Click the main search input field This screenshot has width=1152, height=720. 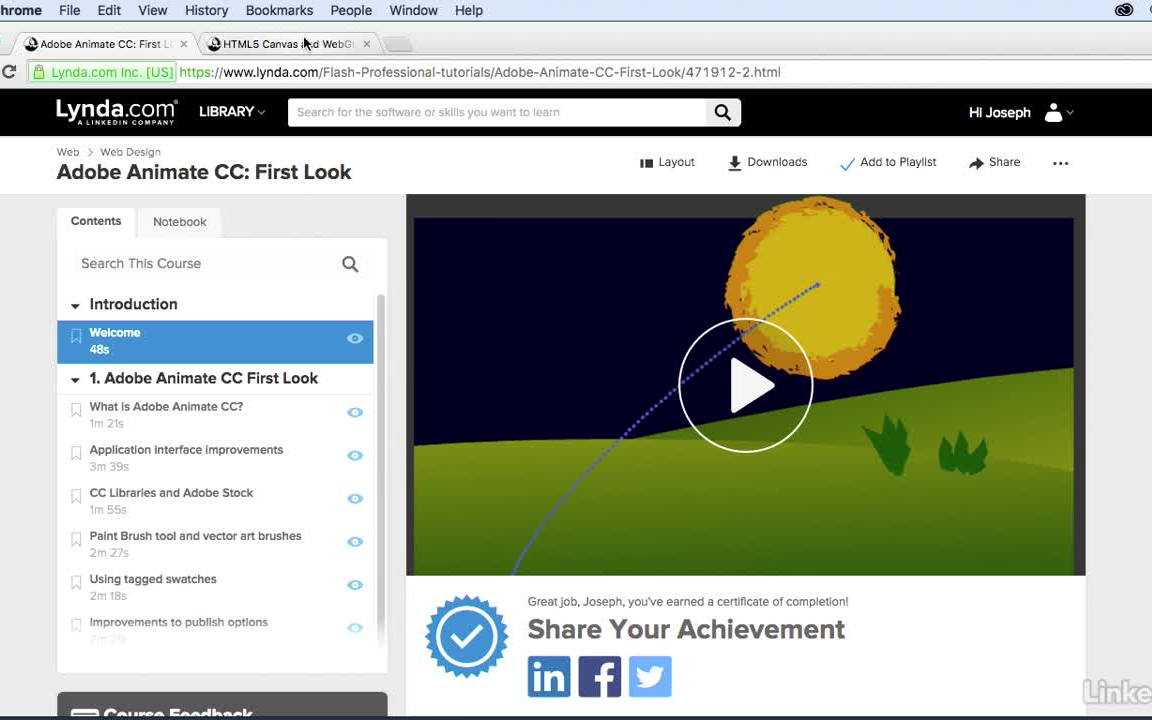[x=497, y=112]
